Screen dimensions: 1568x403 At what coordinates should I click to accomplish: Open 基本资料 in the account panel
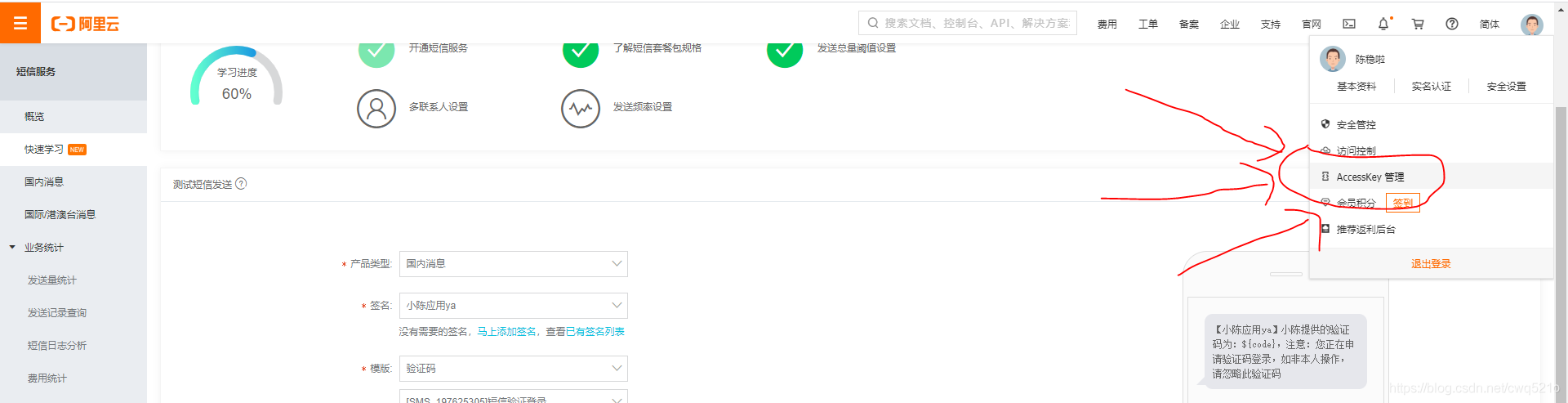[1356, 86]
